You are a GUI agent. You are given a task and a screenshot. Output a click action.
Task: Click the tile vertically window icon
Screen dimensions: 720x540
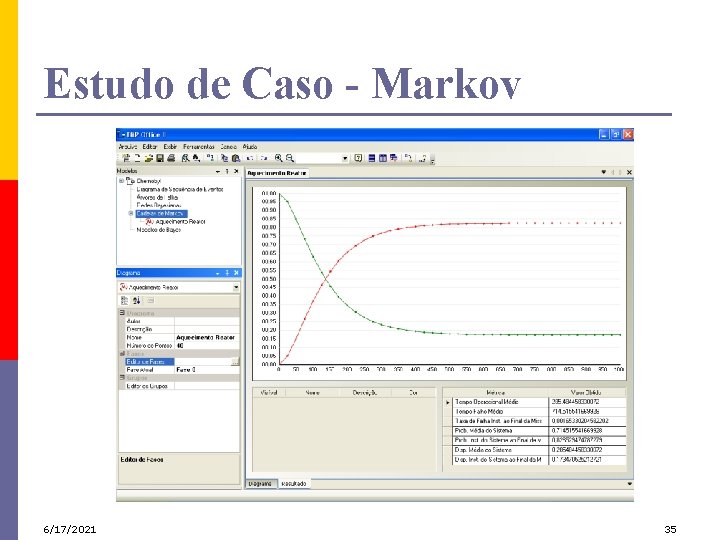[382, 158]
